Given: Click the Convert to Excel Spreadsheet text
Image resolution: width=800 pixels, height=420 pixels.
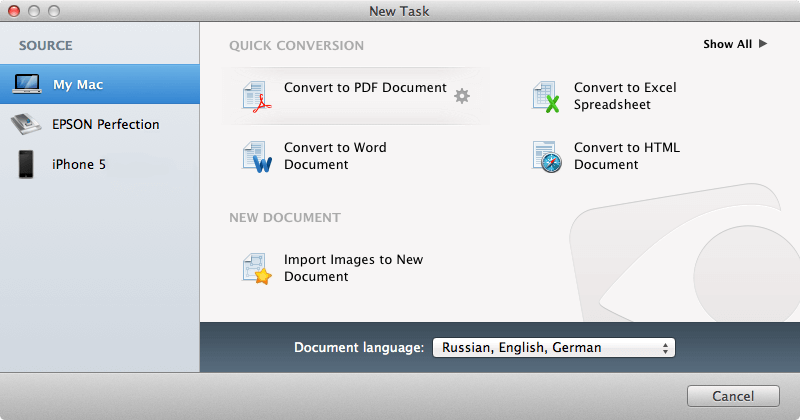Looking at the screenshot, I should [x=625, y=96].
